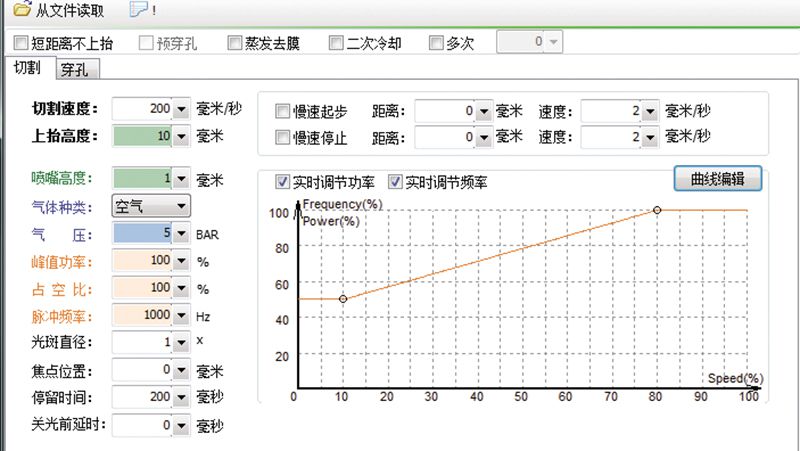
Task: Expand the 脉冲频率 dropdown arrow
Action: [181, 315]
